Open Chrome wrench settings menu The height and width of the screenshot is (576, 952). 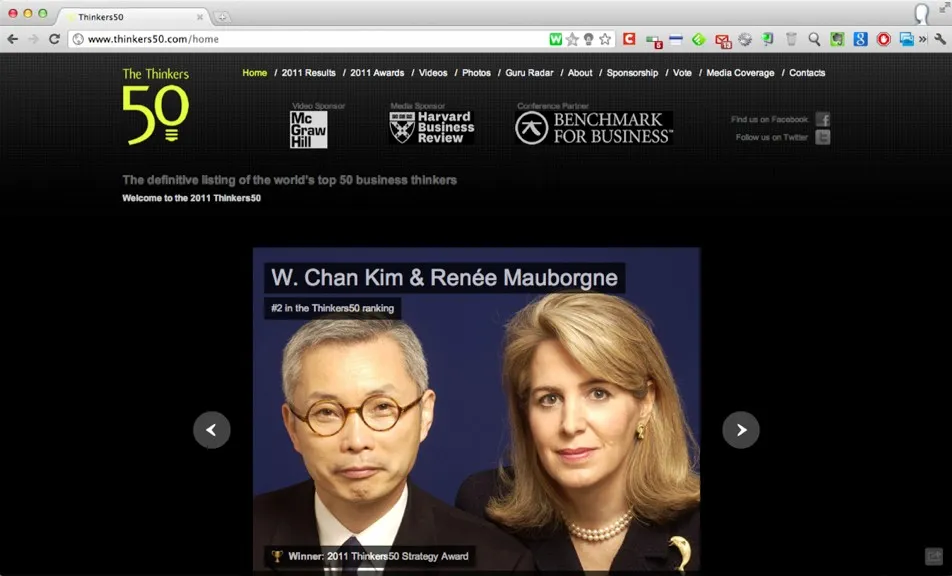pyautogui.click(x=940, y=39)
